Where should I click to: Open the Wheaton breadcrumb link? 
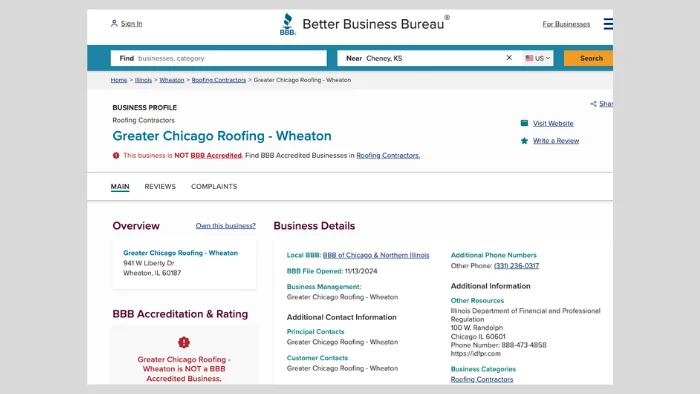pos(171,80)
